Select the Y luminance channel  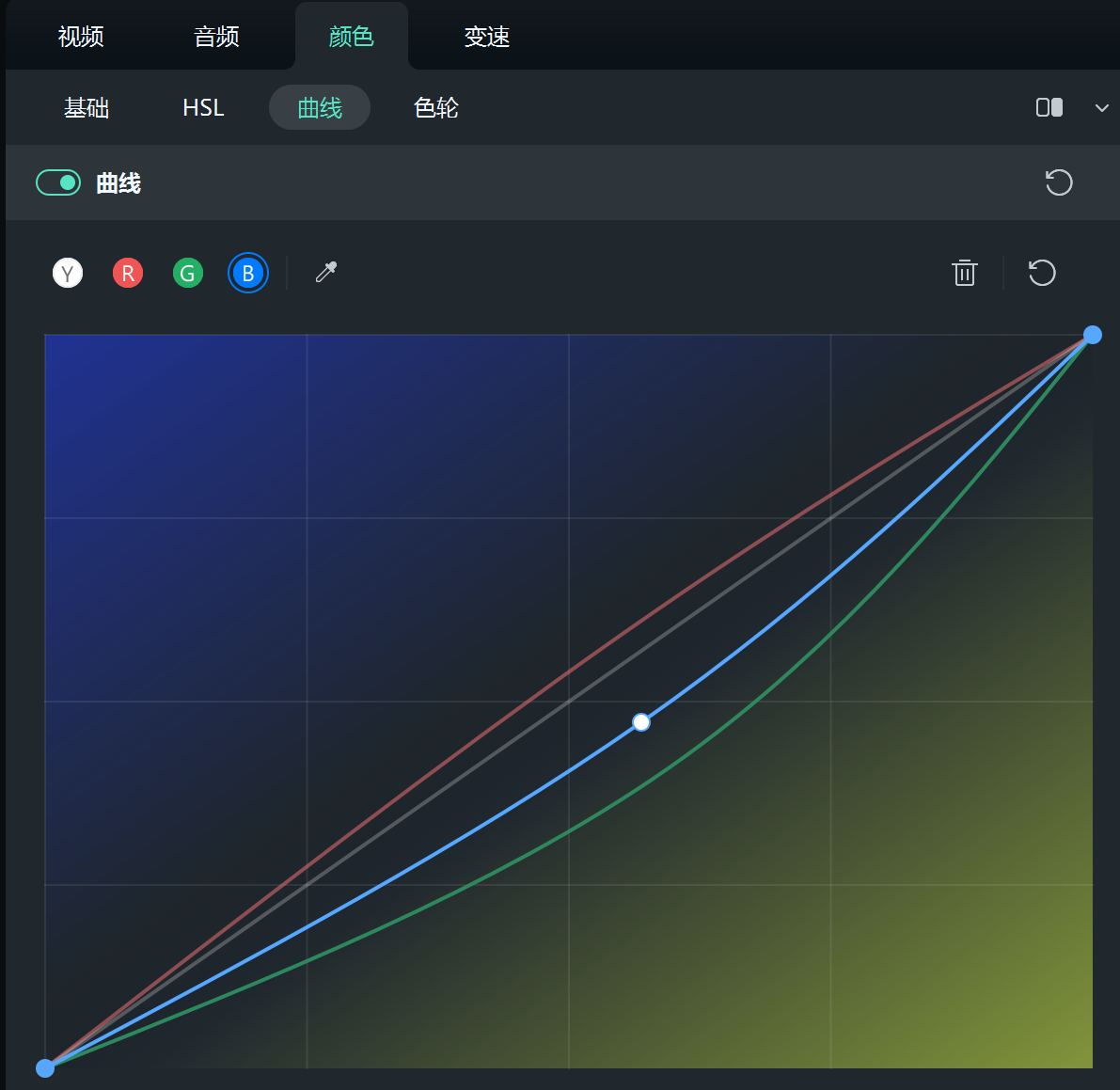(68, 274)
